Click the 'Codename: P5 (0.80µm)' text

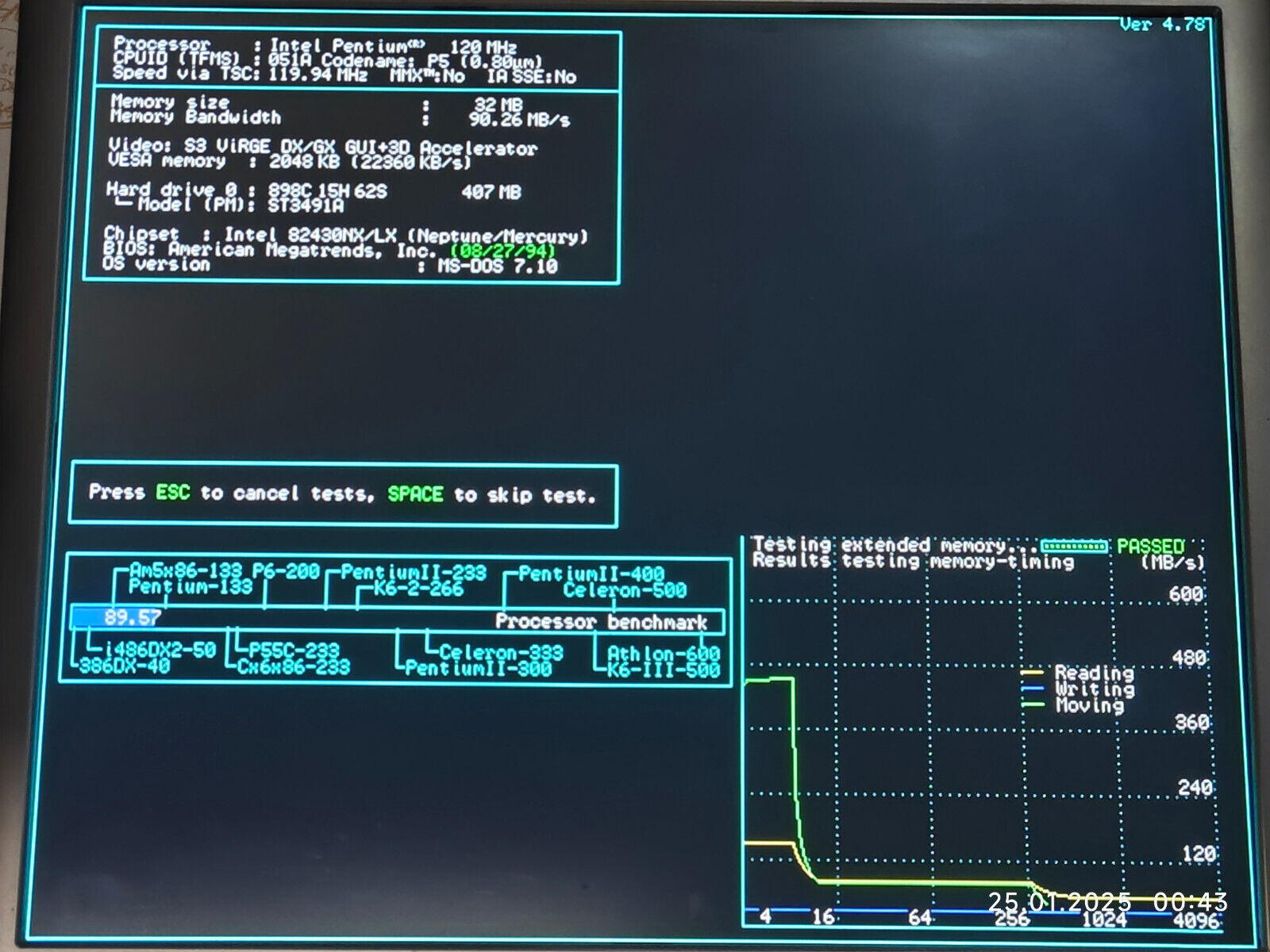(x=433, y=61)
